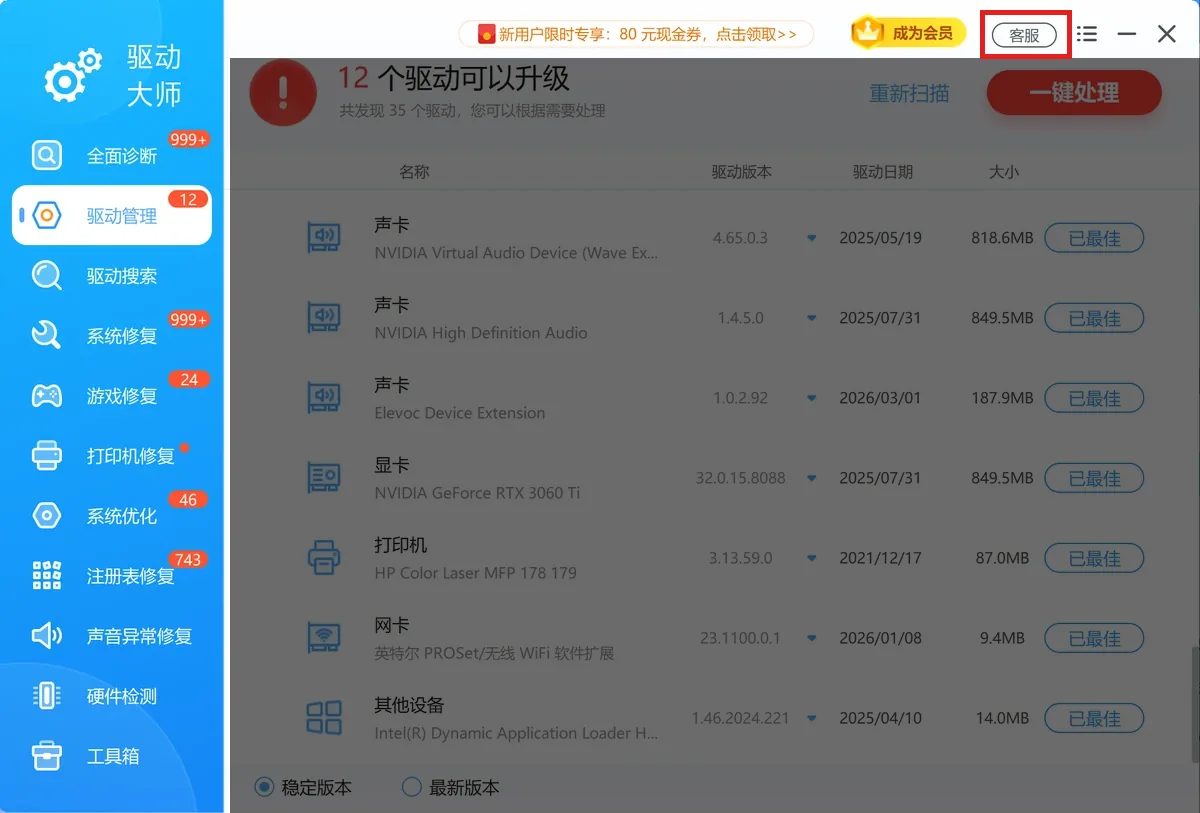Click 已最佳 button for HP Color Laser MFP
Screen dimensions: 1200x813
point(1094,558)
